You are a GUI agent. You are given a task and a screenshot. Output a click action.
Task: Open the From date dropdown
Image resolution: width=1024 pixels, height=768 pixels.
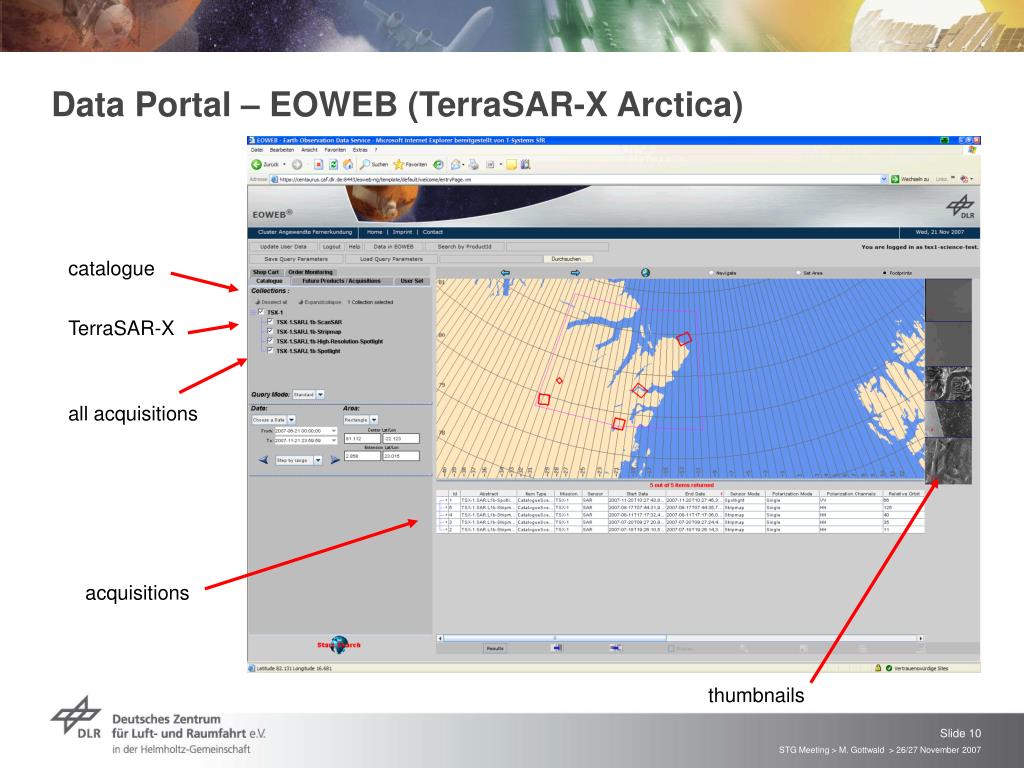click(334, 431)
